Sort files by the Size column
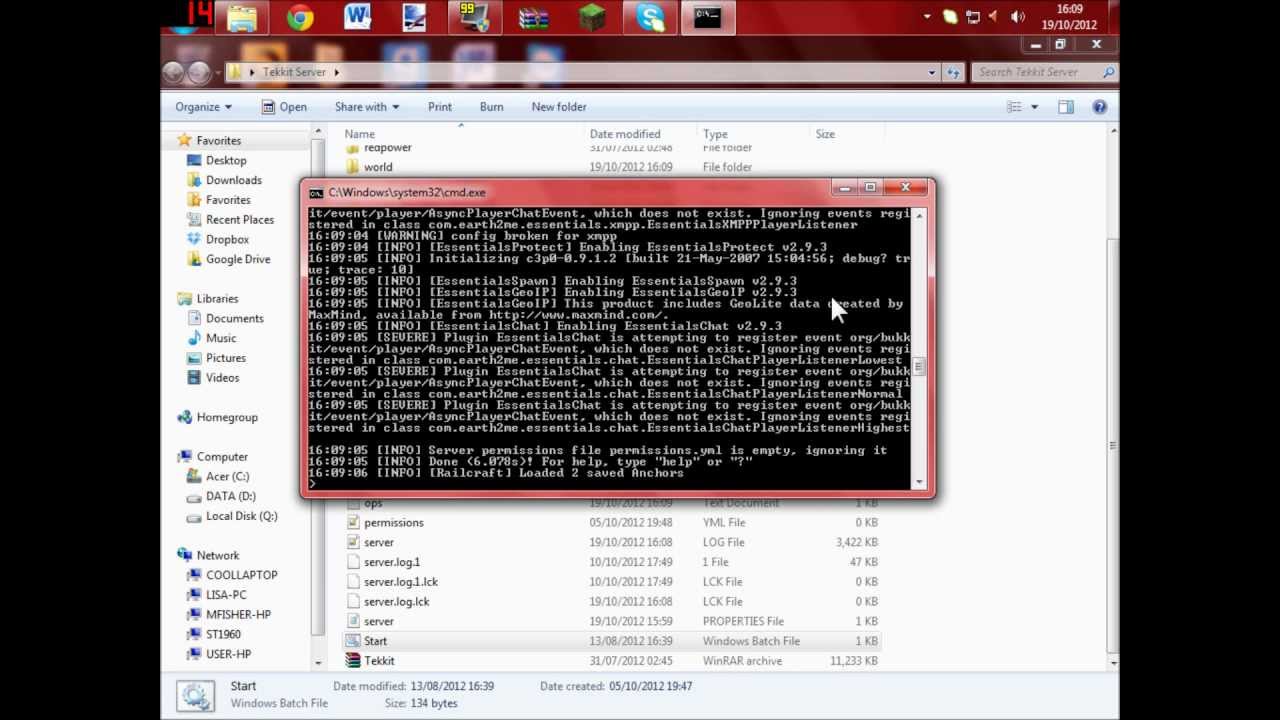1280x720 pixels. [825, 134]
